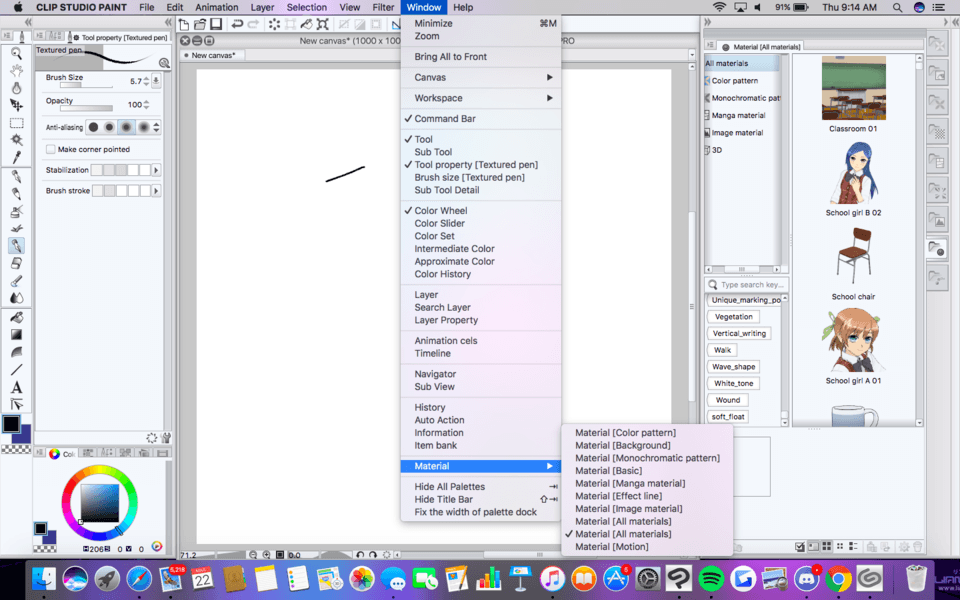This screenshot has width=960, height=600.
Task: Open the Unique_marking tag dropdown
Action: [x=745, y=300]
